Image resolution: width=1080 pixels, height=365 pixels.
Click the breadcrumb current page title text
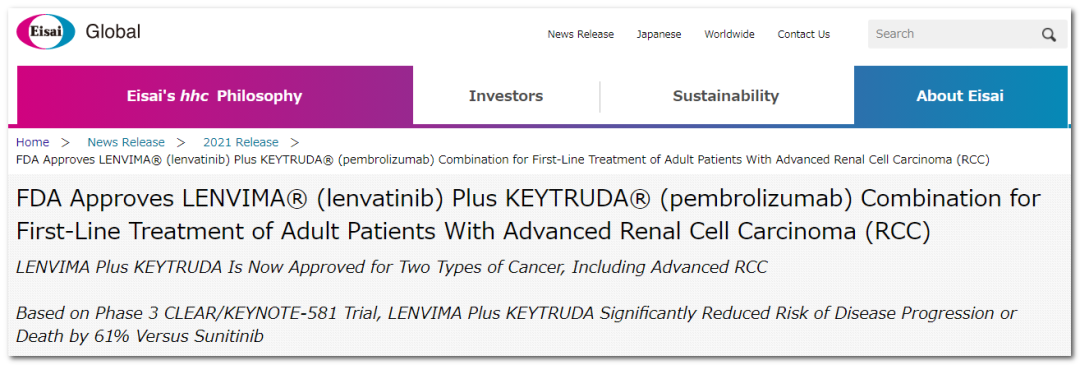tap(503, 160)
